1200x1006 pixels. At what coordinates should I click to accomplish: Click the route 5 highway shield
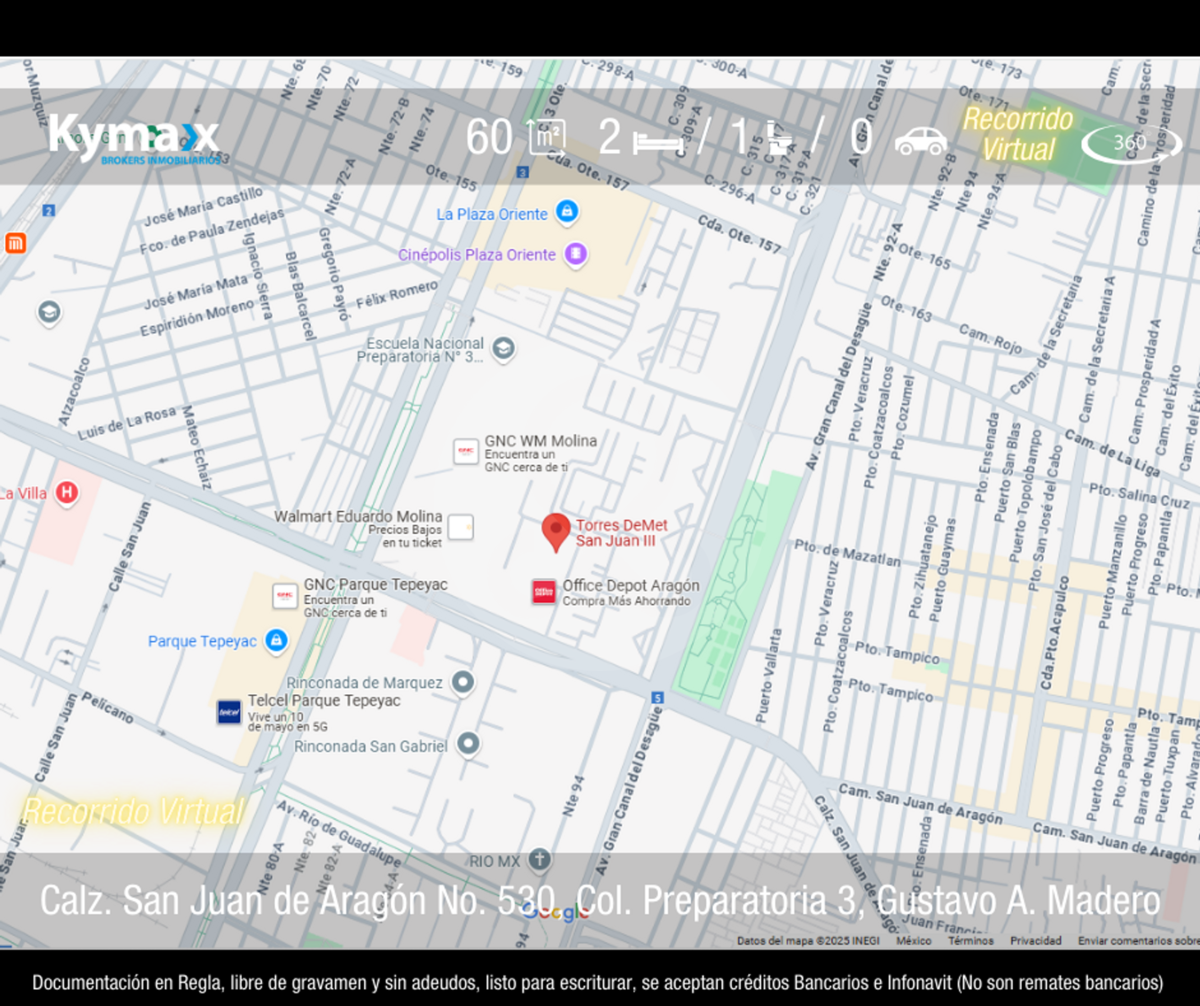(x=657, y=697)
